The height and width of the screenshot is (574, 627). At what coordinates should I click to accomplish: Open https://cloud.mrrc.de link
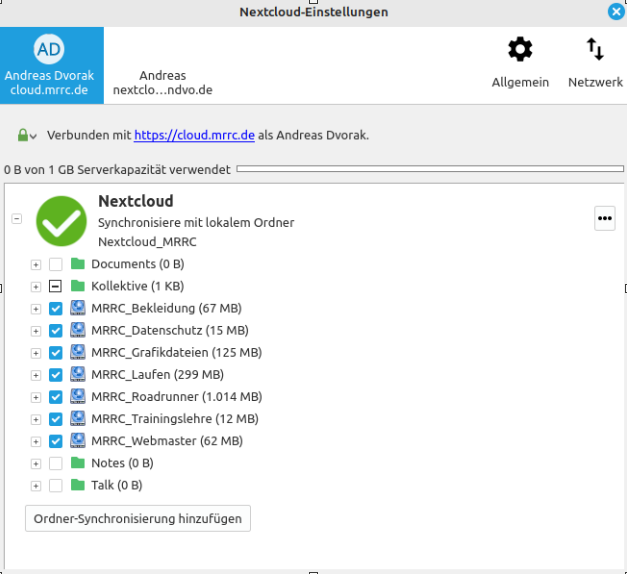click(194, 135)
